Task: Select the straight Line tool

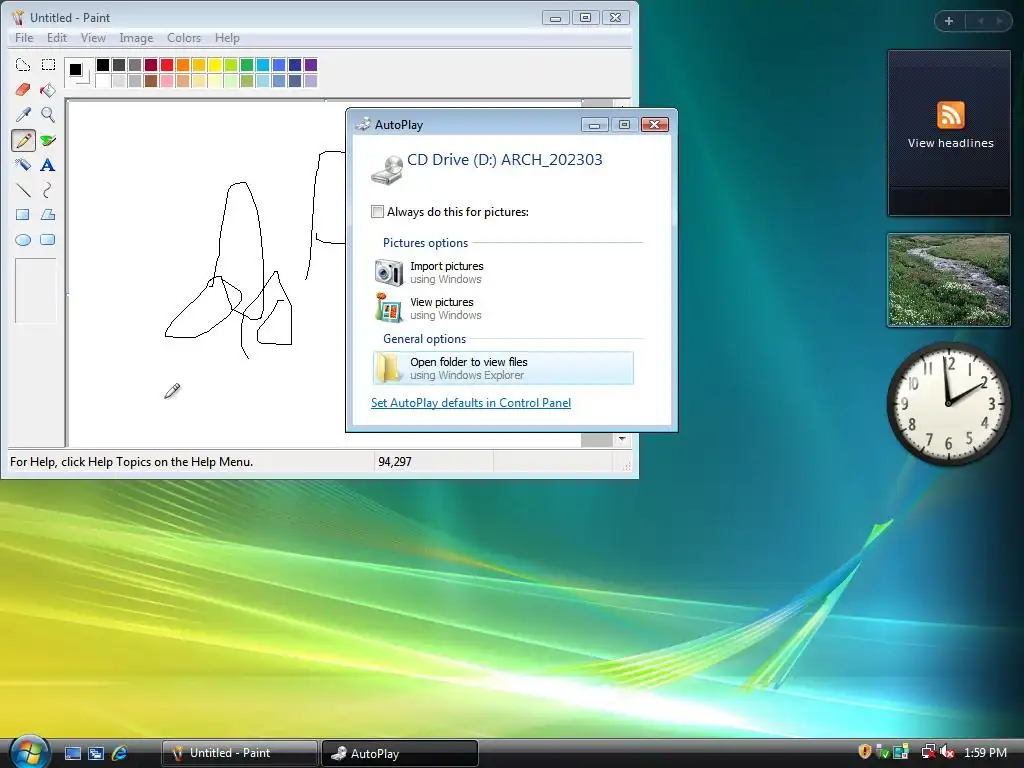Action: [23, 190]
